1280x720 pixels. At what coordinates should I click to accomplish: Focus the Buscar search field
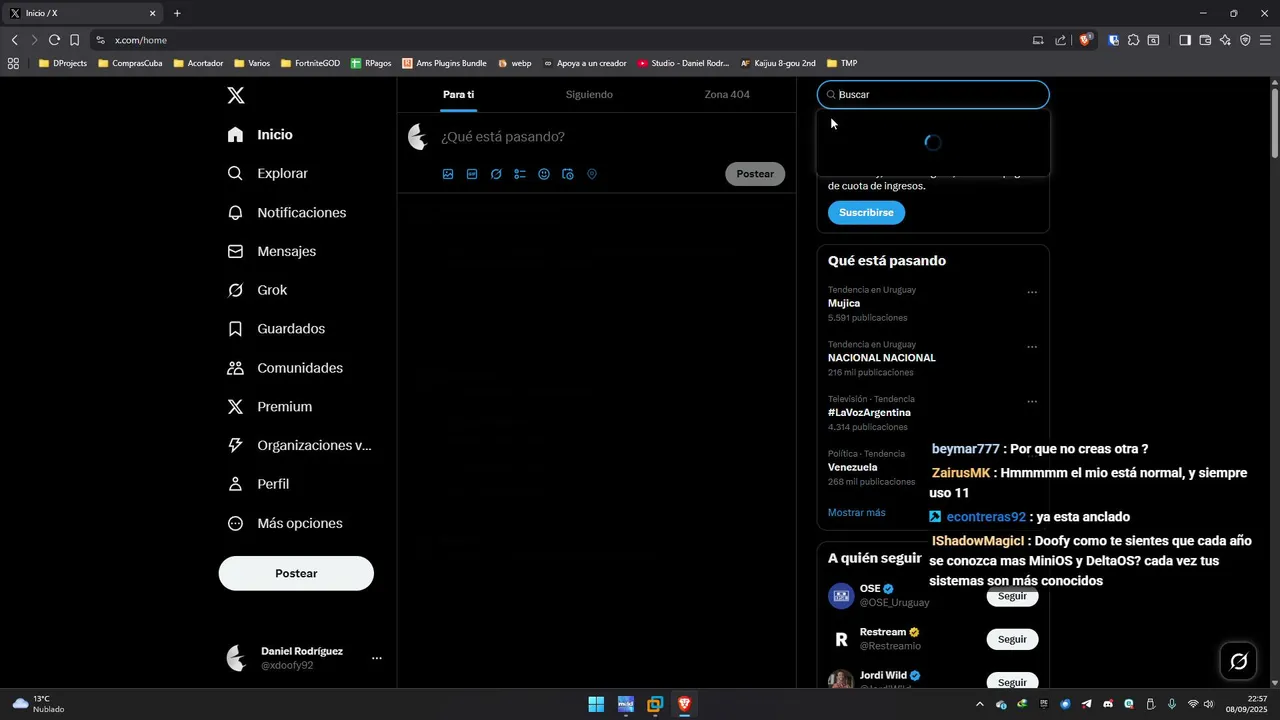pos(933,94)
